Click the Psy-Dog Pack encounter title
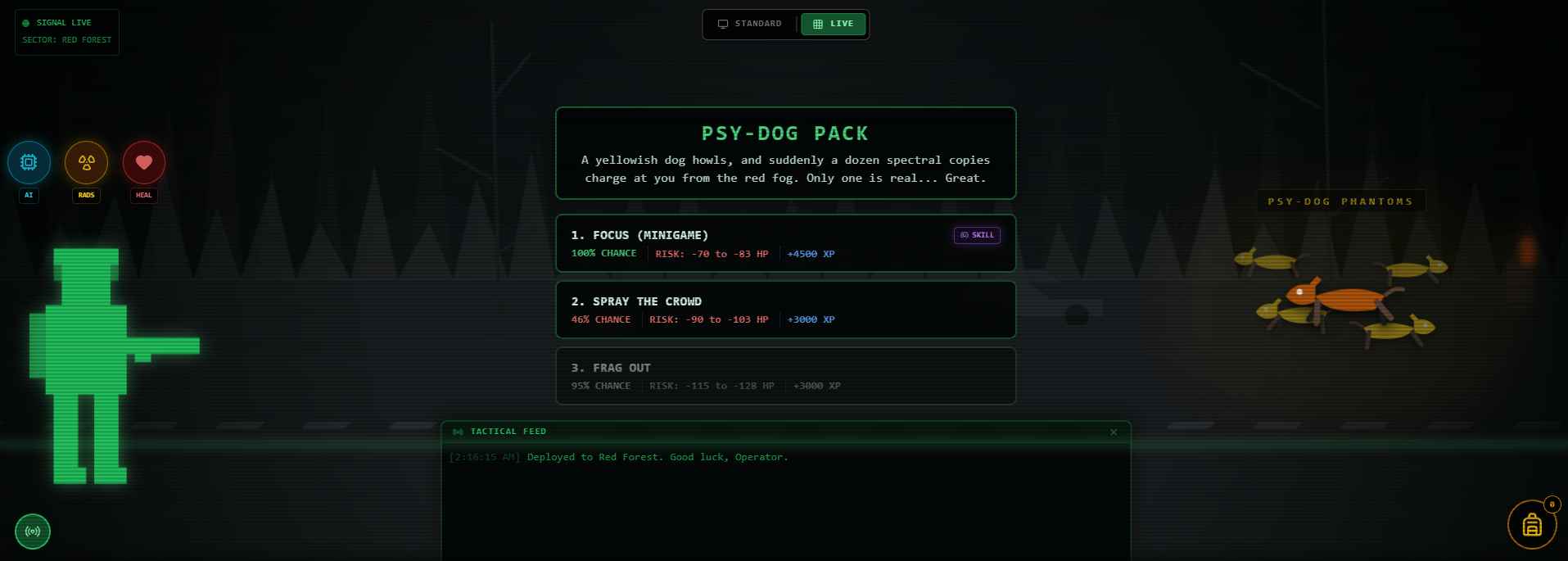This screenshot has width=1568, height=561. coord(785,133)
